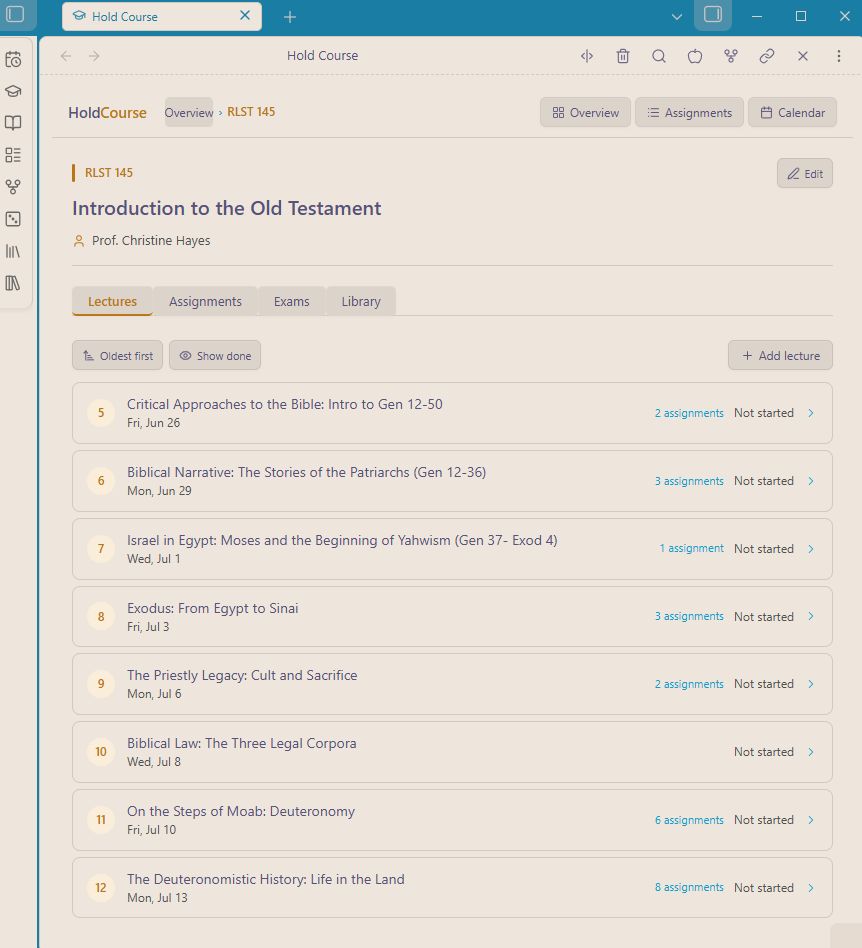Switch to the Lectures tab

pyautogui.click(x=112, y=301)
